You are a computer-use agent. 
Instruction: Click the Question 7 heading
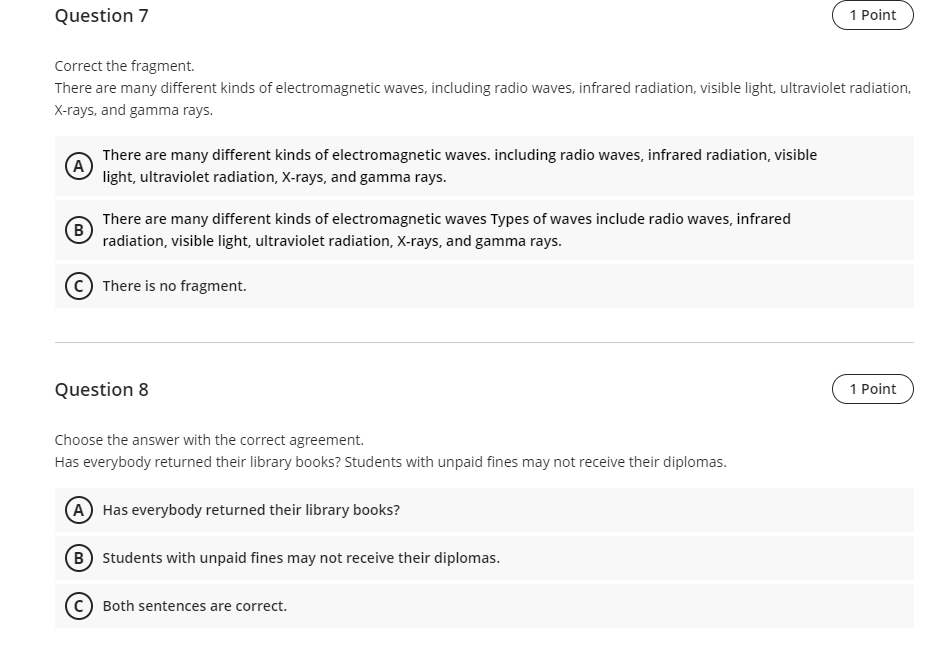click(102, 16)
